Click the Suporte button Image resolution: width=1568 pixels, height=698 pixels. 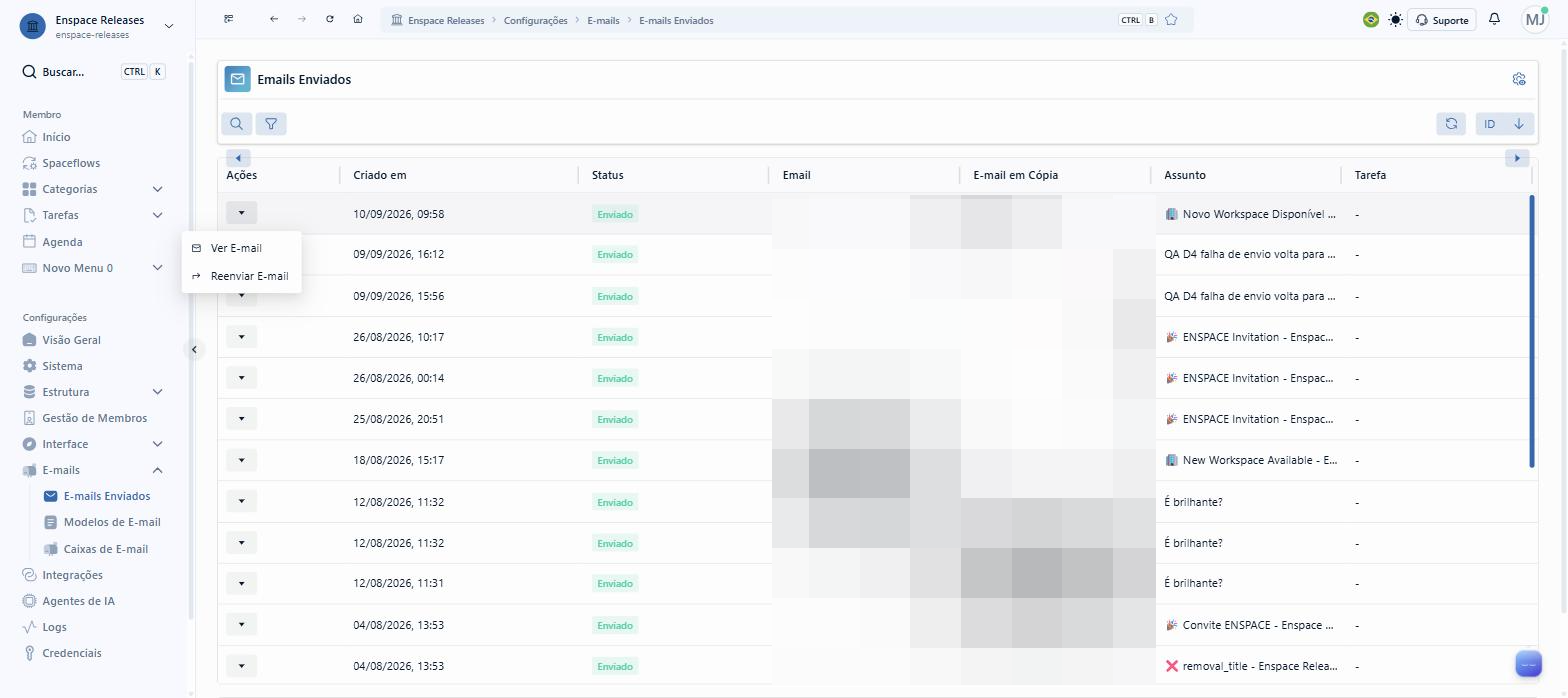[x=1441, y=20]
